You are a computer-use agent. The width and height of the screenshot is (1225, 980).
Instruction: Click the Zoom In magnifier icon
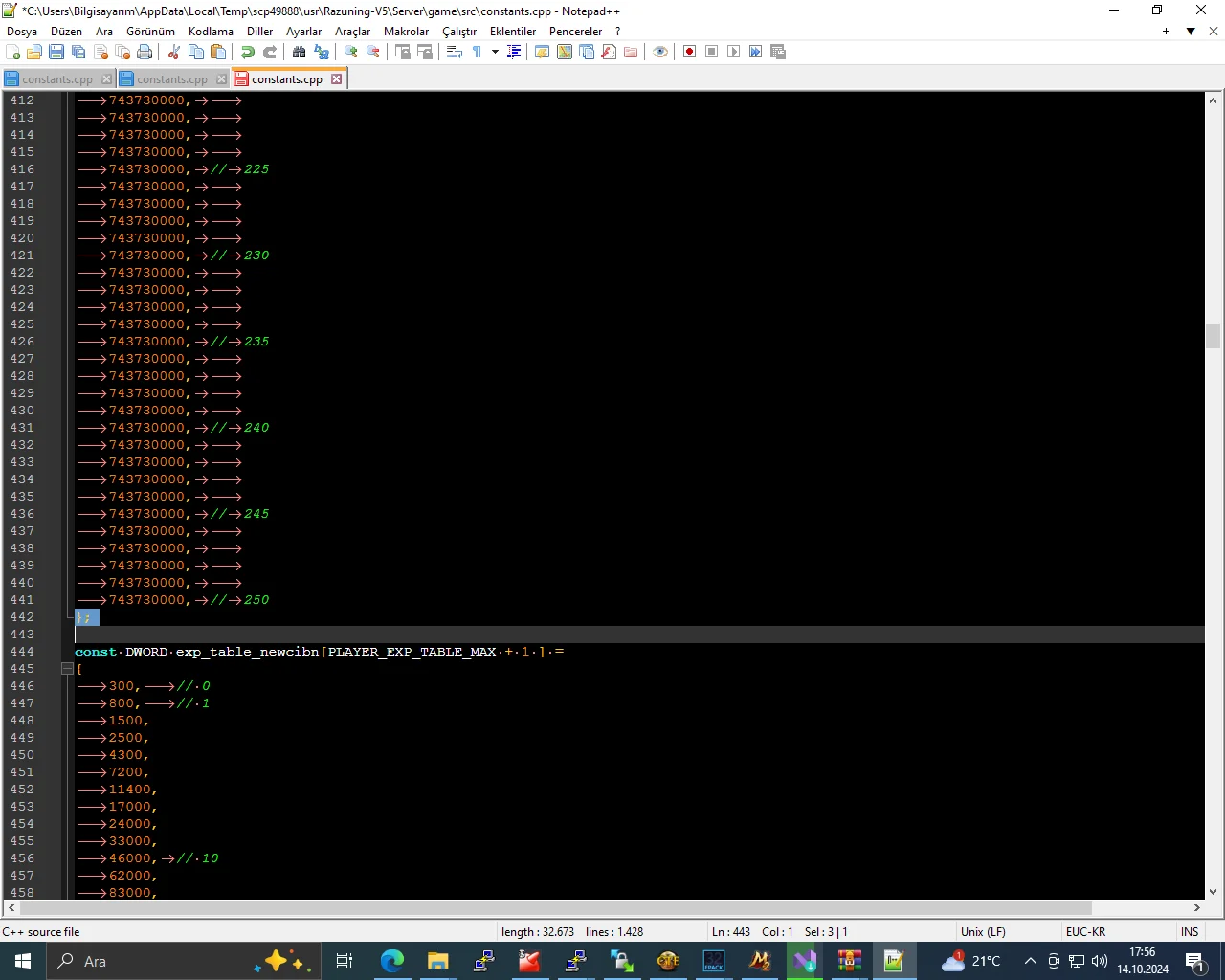click(x=351, y=52)
